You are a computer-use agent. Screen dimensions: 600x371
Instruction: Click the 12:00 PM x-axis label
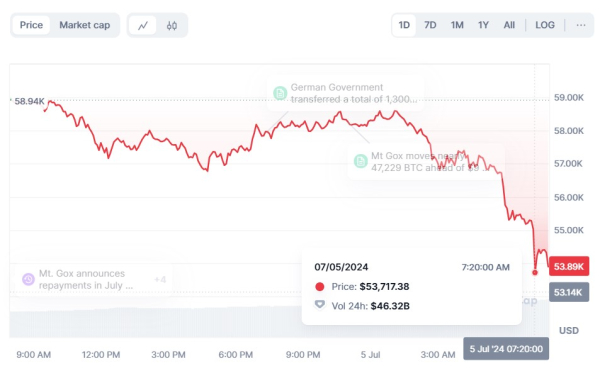tap(101, 355)
